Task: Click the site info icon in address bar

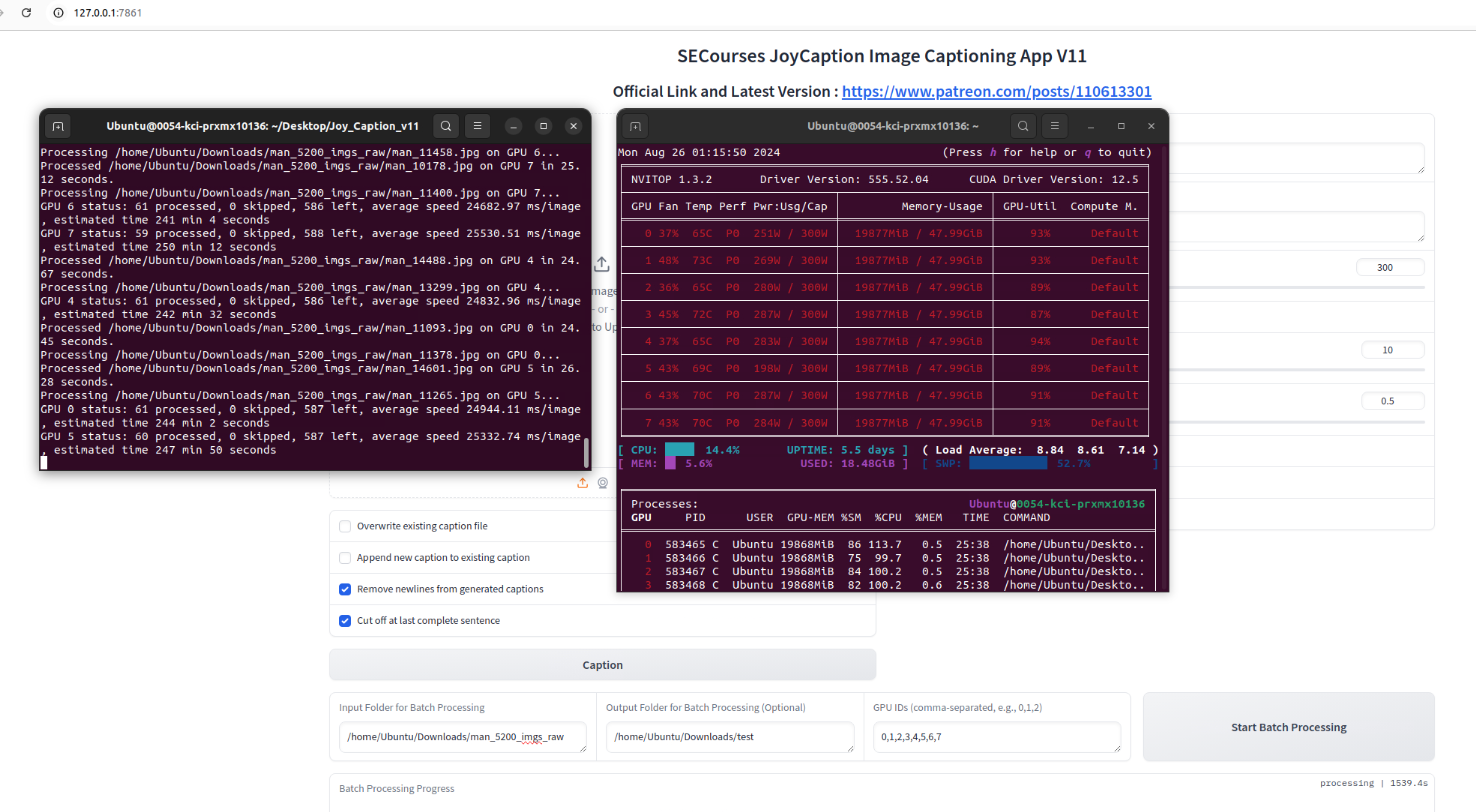Action: point(59,12)
